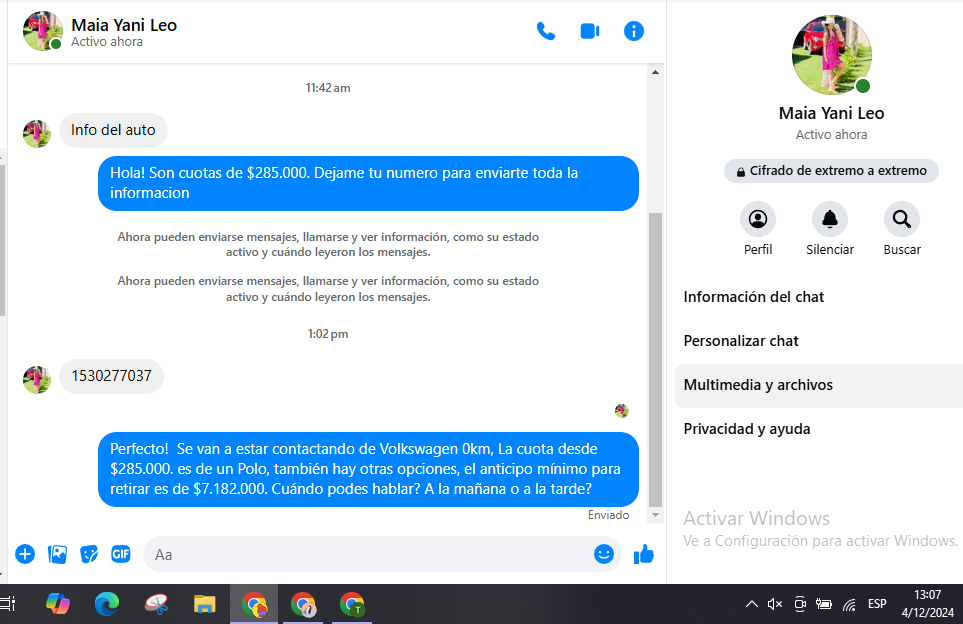Start a video call from the chat header

click(590, 31)
